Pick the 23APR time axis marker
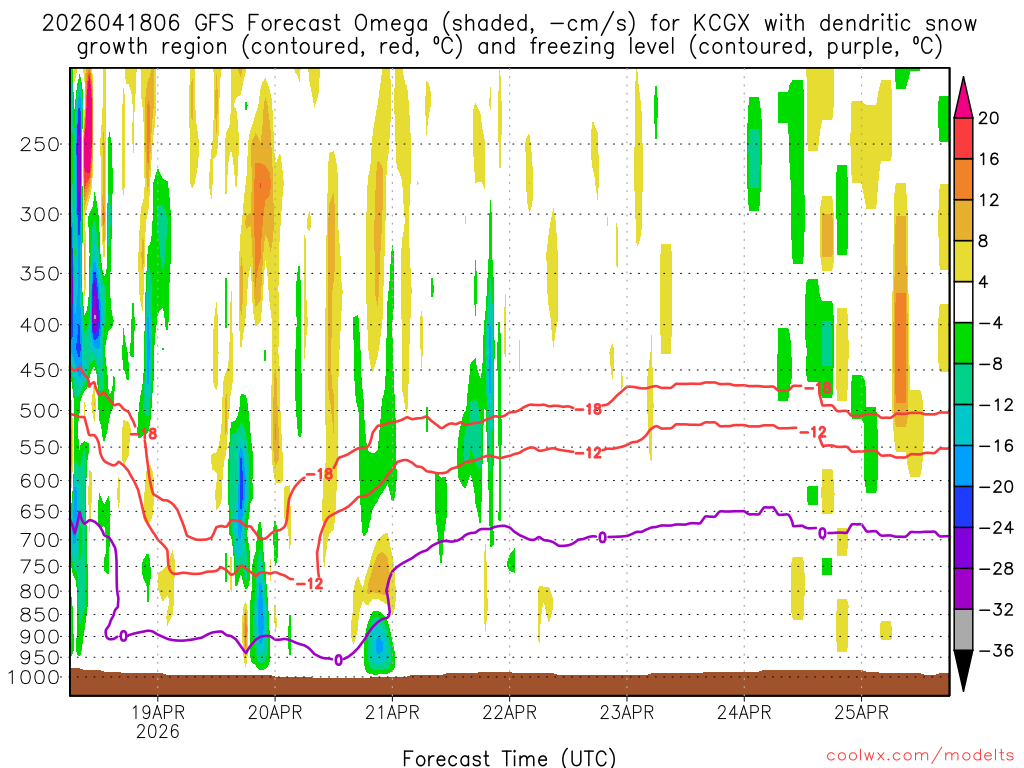This screenshot has height=768, width=1024. pos(627,713)
